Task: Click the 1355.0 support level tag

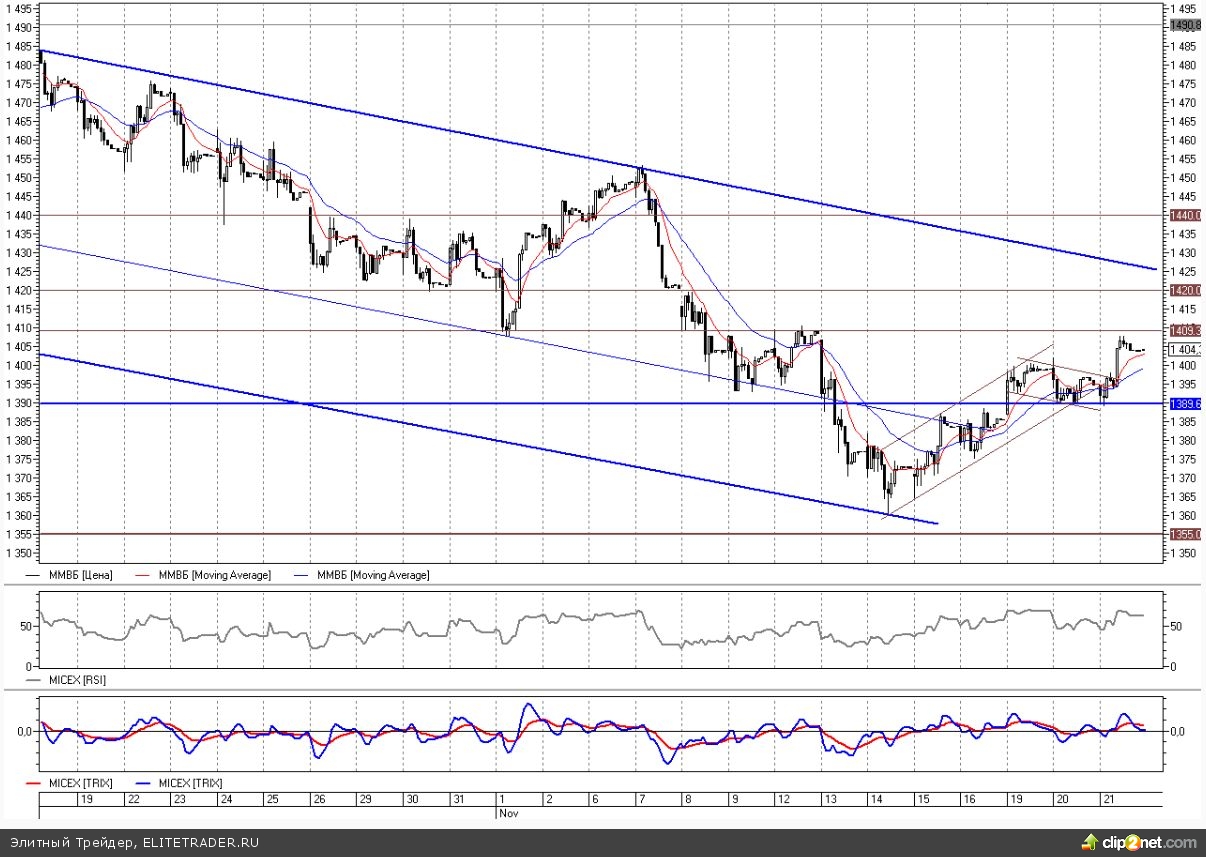Action: click(x=1184, y=534)
